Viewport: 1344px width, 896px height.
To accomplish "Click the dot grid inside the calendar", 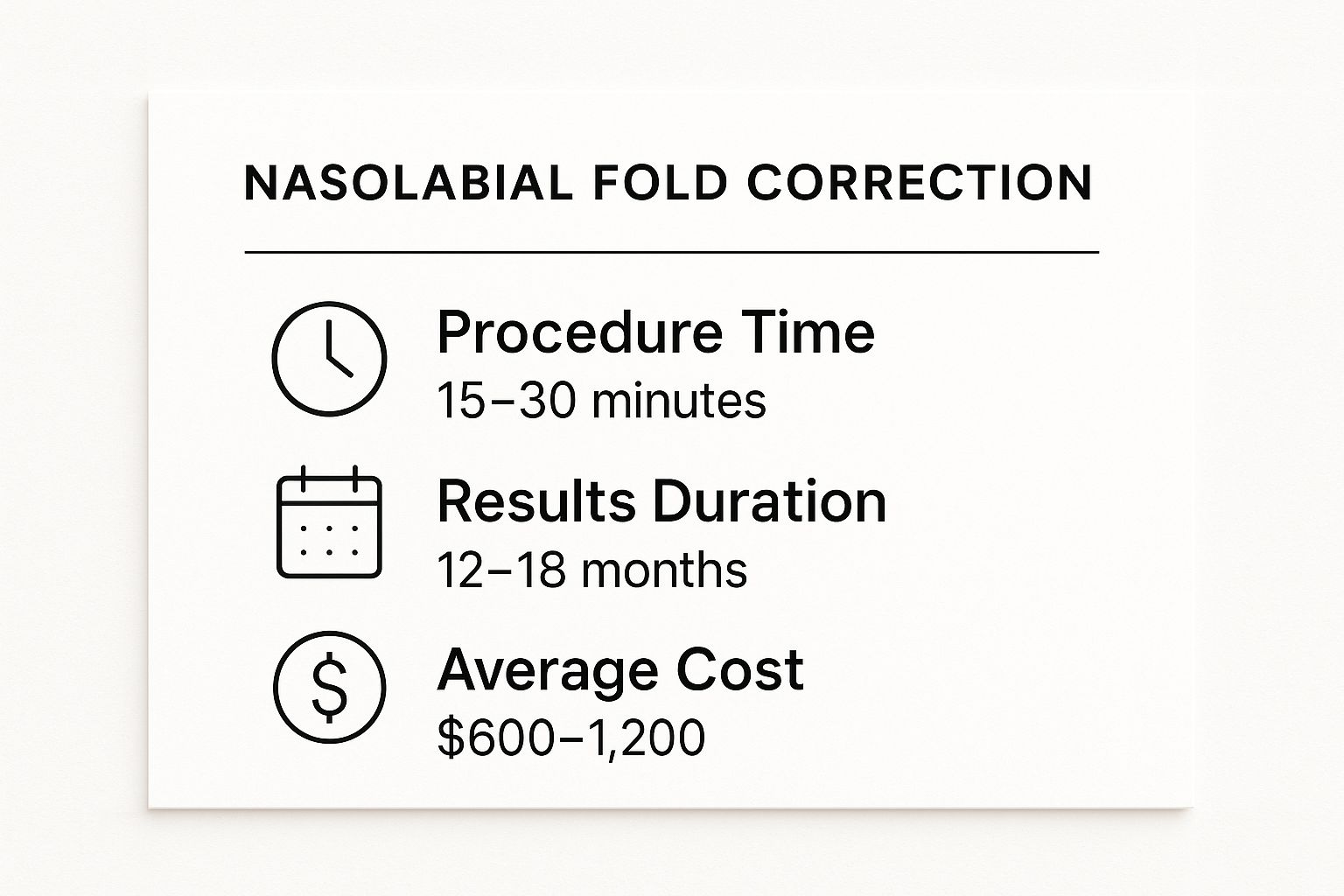I will (x=329, y=541).
